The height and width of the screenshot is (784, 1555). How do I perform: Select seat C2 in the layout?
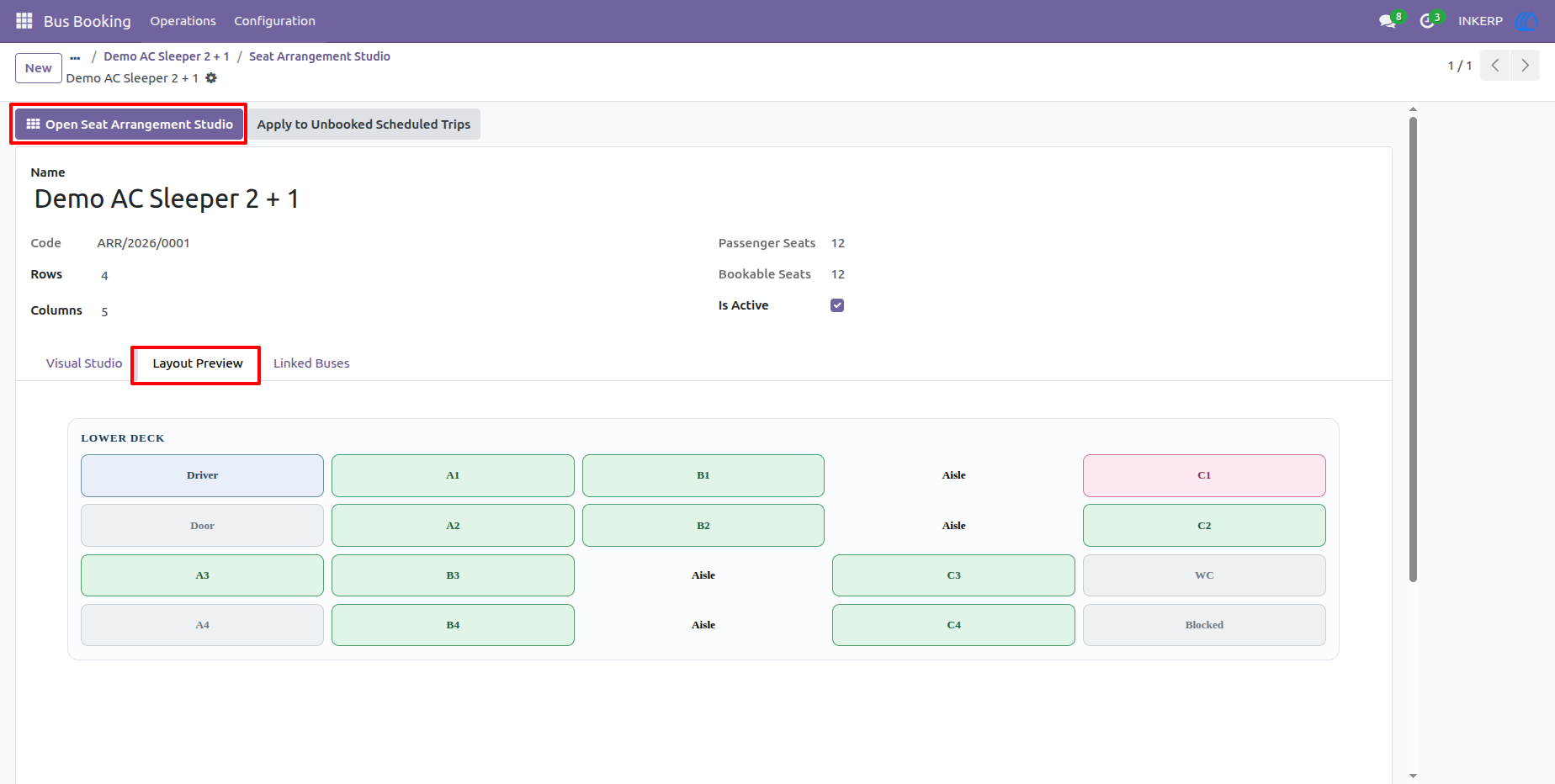[1204, 526]
